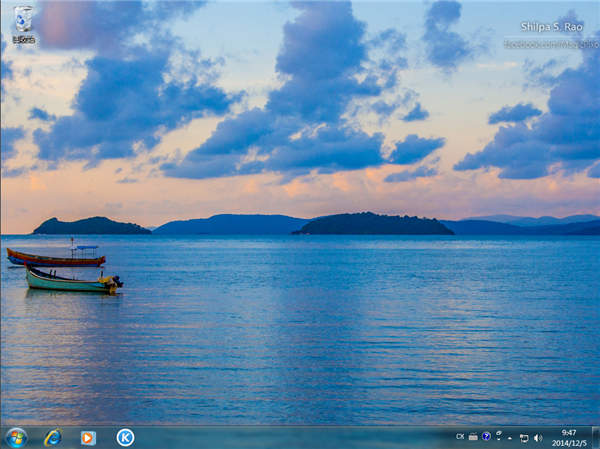Click the input language indicator in tray
Image resolution: width=600 pixels, height=449 pixels.
pyautogui.click(x=460, y=437)
